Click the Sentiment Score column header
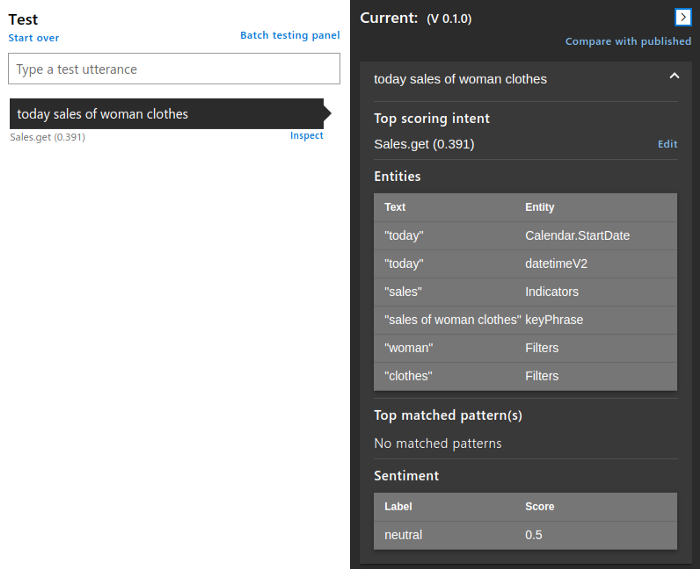Screen dimensions: 700x569 tap(540, 507)
